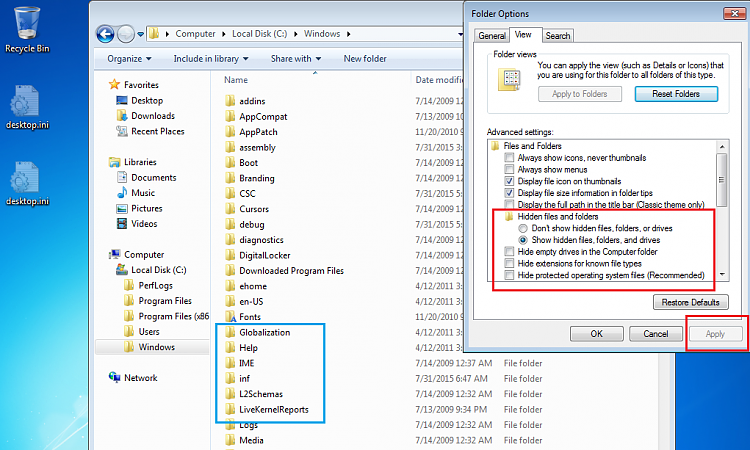Click the Favorites star icon

(x=114, y=85)
